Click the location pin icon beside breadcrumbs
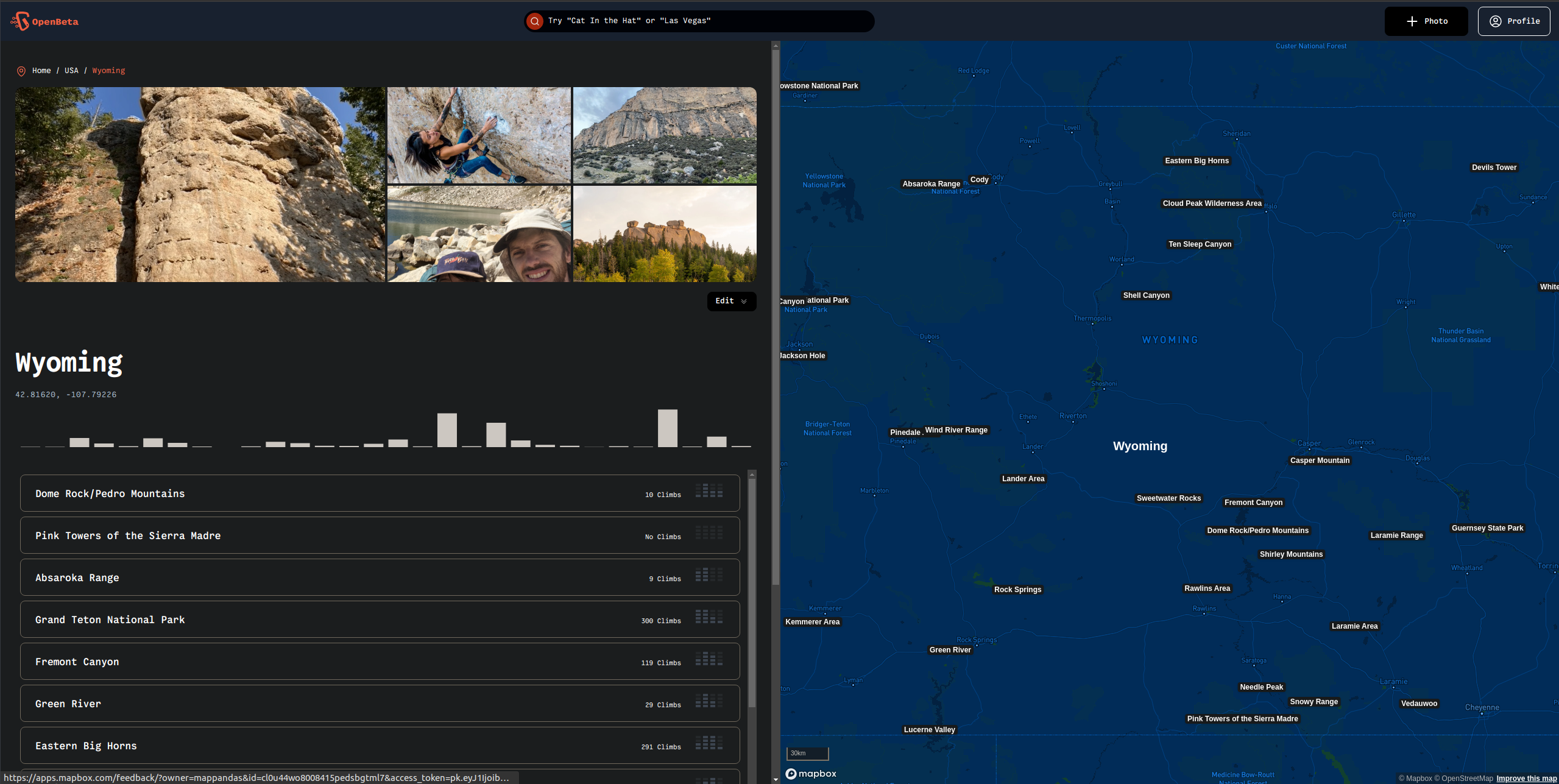This screenshot has height=784, width=1559. click(x=21, y=71)
